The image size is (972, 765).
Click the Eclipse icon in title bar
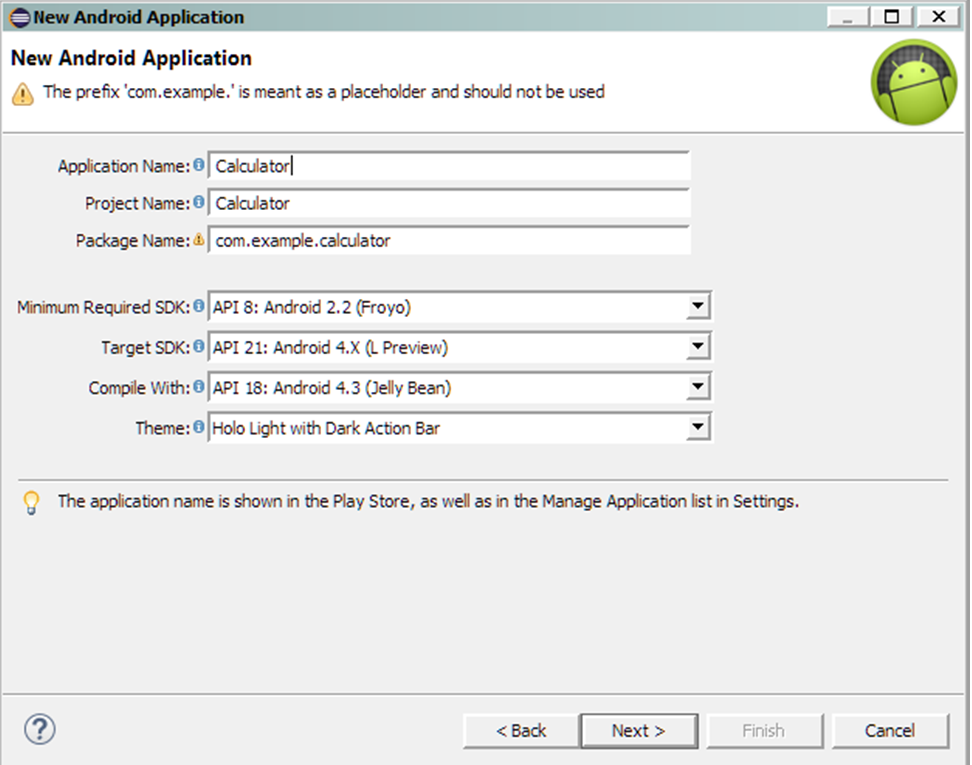[20, 17]
